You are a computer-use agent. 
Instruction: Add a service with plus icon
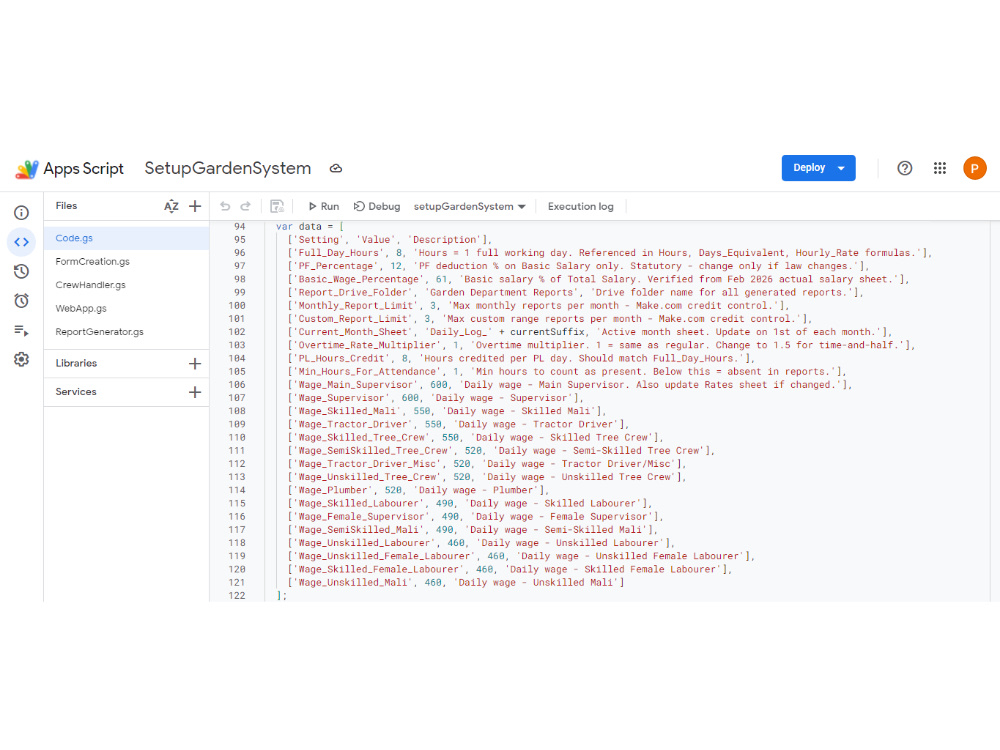pyautogui.click(x=195, y=392)
